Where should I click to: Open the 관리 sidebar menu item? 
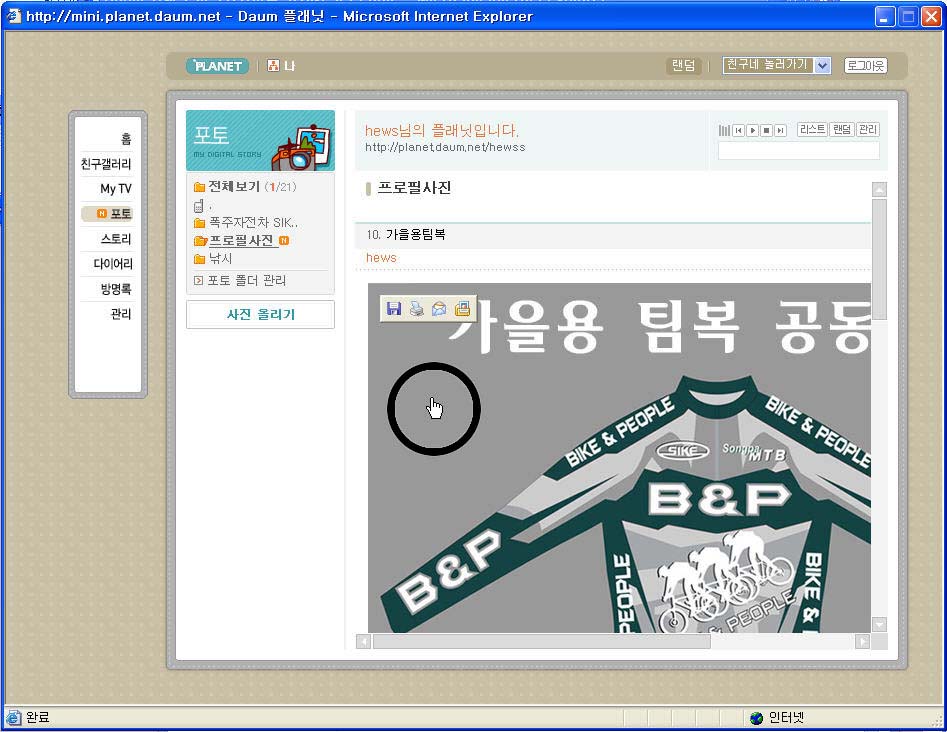tap(121, 314)
